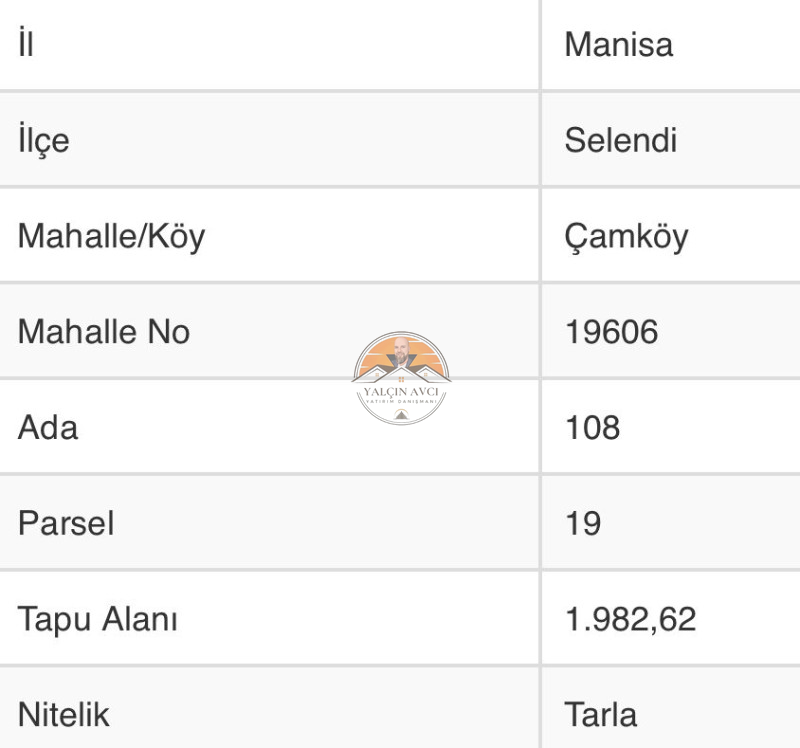800x748 pixels.
Task: Click the Yalçın Avcı watermark logo
Action: coord(401,378)
